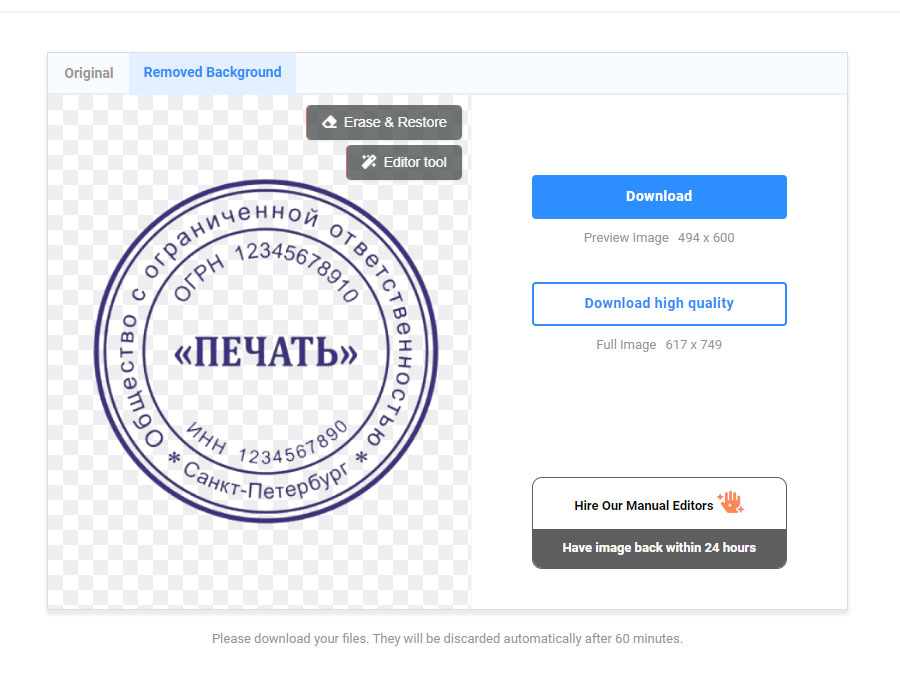Switch to the Original tab
The height and width of the screenshot is (688, 900).
click(89, 73)
